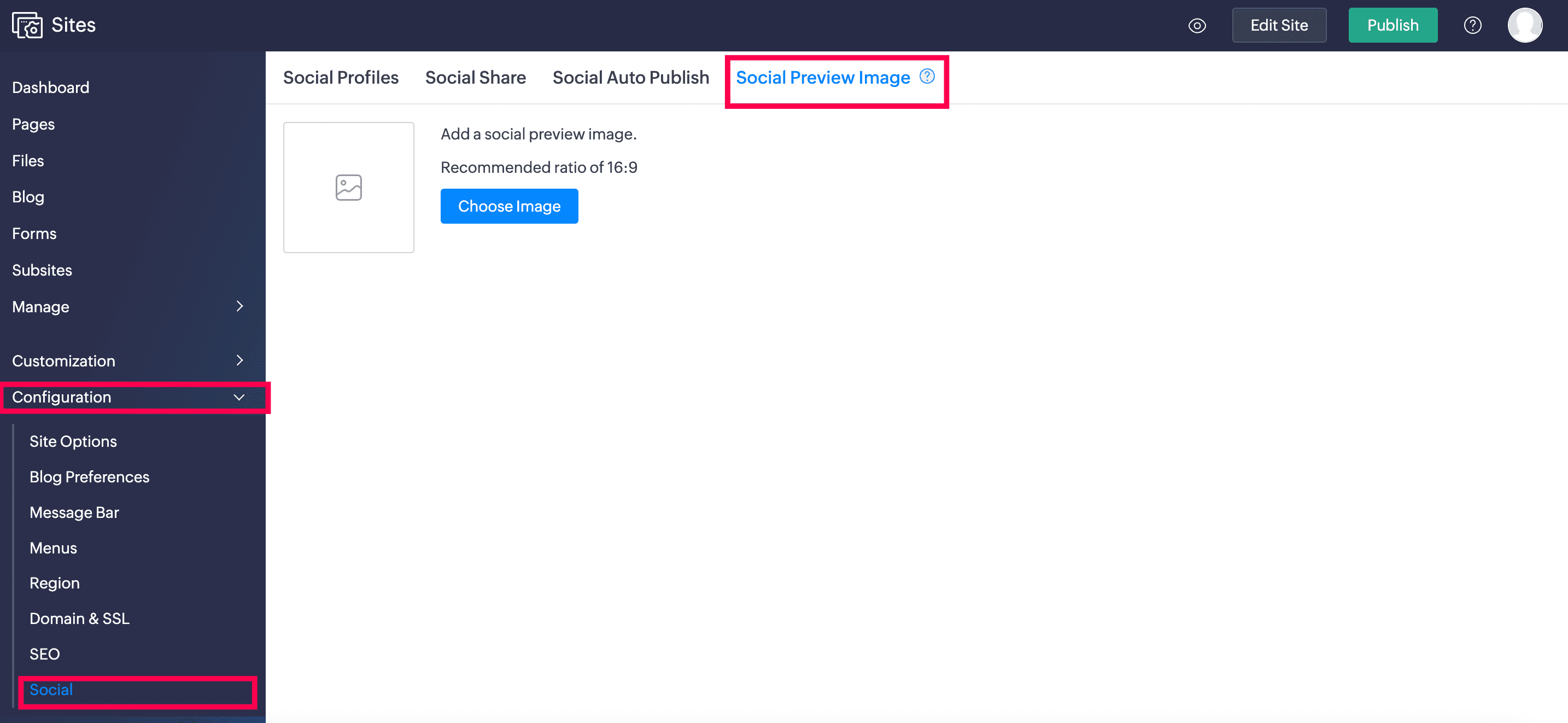Click help icon beside Social Preview Image
This screenshot has height=723, width=1568.
[x=927, y=76]
